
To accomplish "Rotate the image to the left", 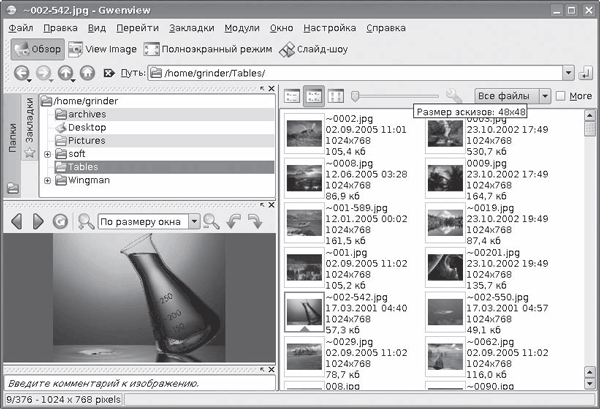I will (x=233, y=221).
